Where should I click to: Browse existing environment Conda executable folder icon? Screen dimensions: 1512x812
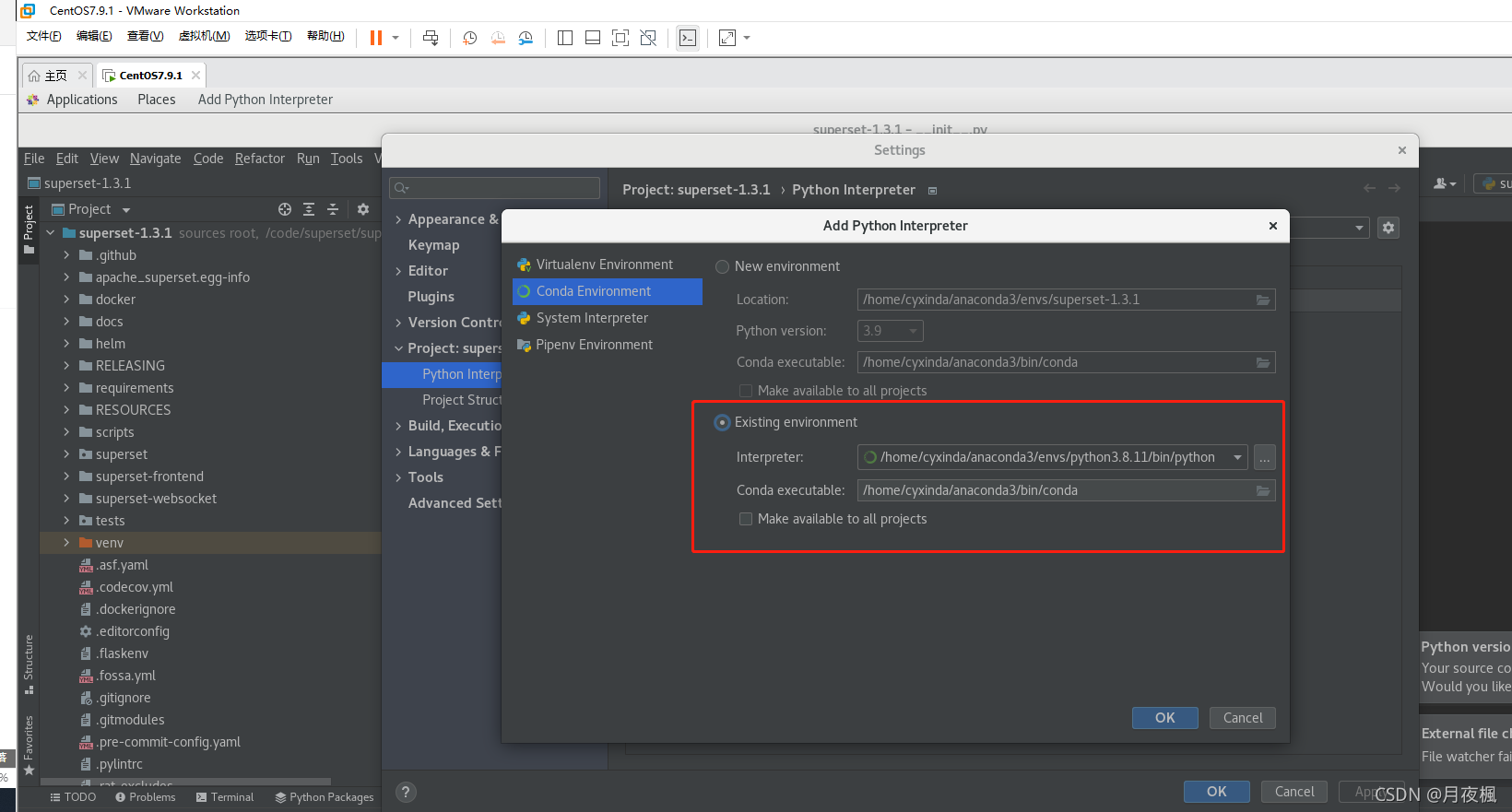1264,490
